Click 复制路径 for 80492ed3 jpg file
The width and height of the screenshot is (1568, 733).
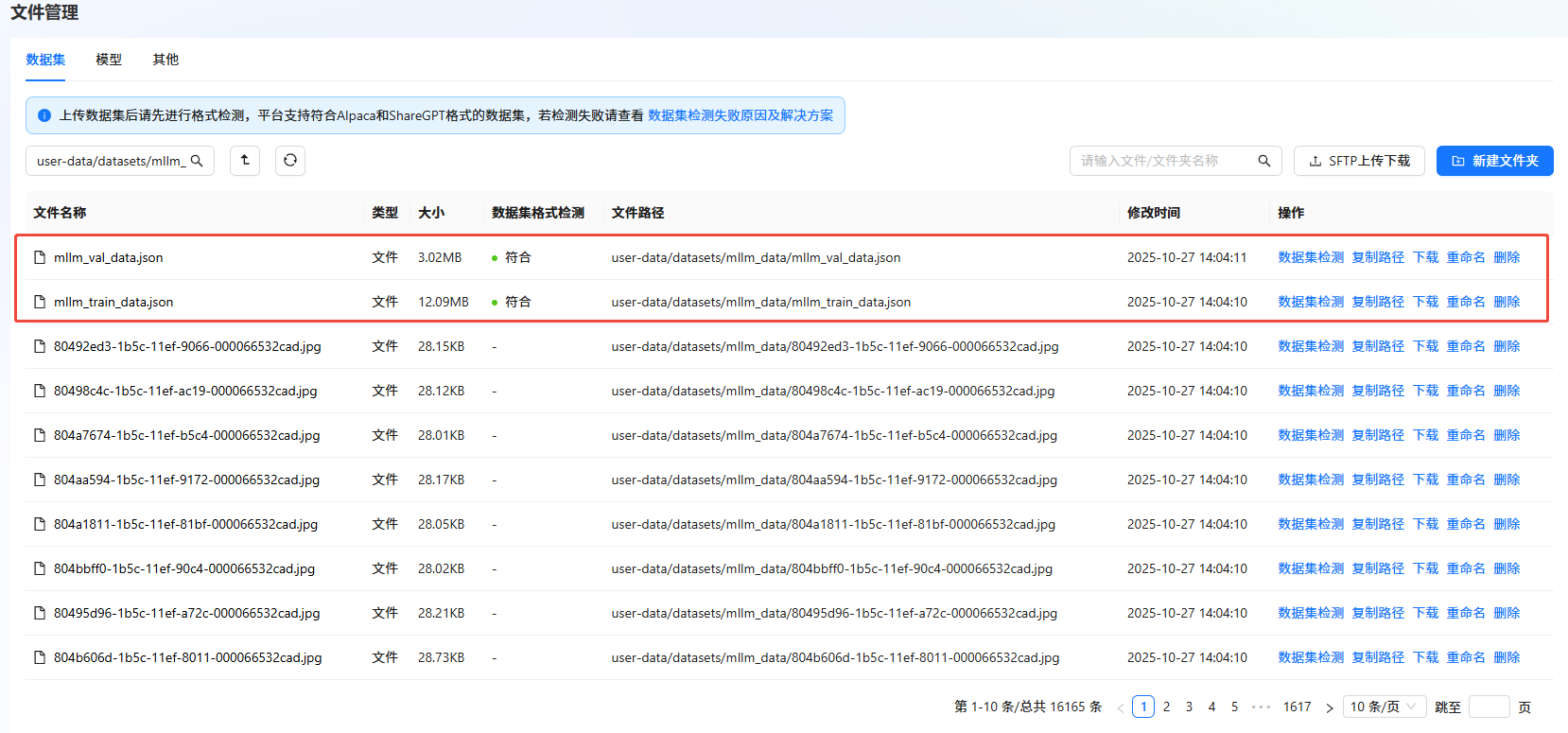[1378, 346]
